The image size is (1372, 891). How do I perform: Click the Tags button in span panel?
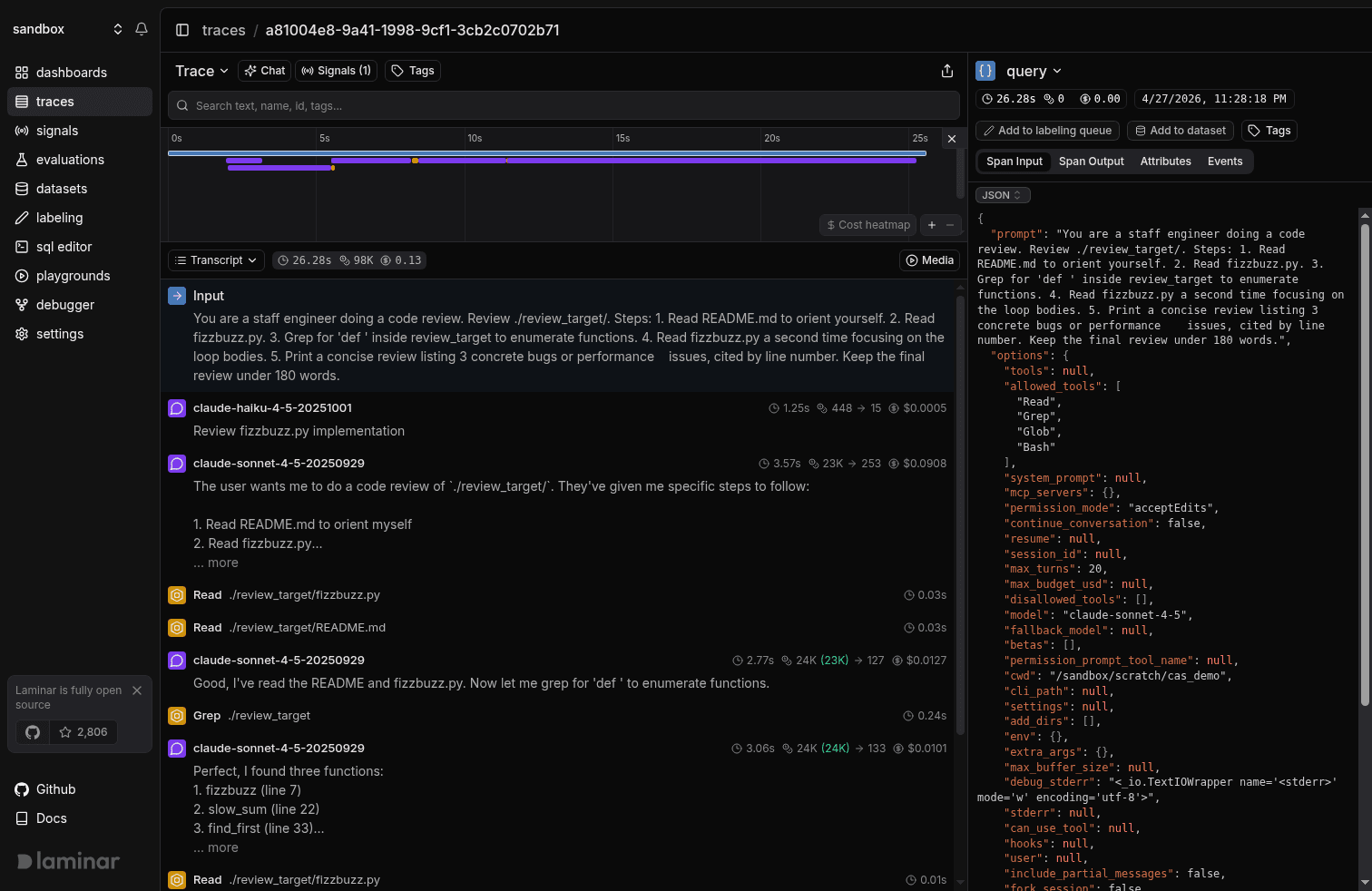coord(1269,131)
